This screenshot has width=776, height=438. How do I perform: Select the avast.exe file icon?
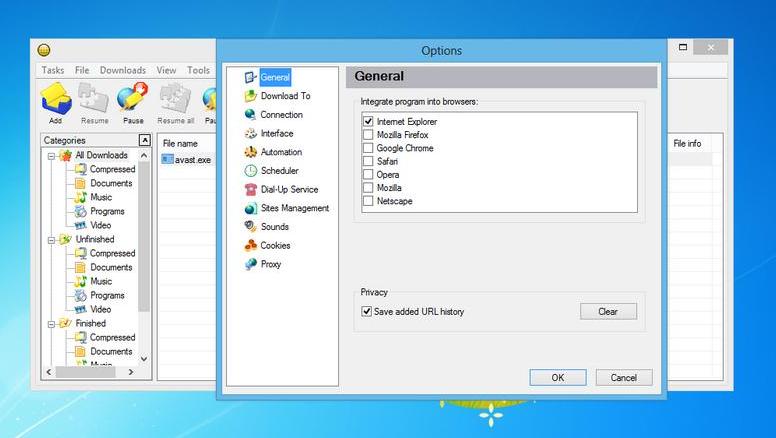(x=168, y=159)
